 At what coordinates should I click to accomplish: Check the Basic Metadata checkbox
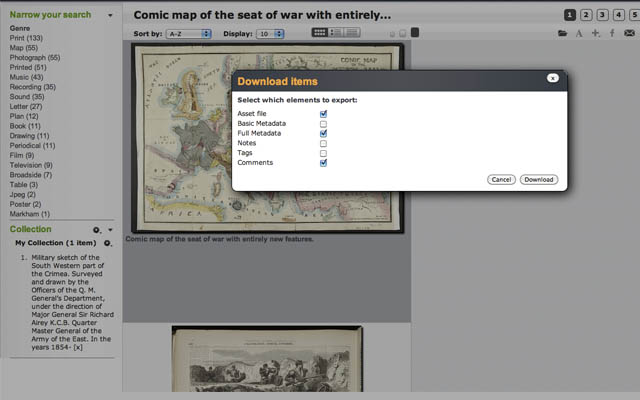click(x=323, y=124)
